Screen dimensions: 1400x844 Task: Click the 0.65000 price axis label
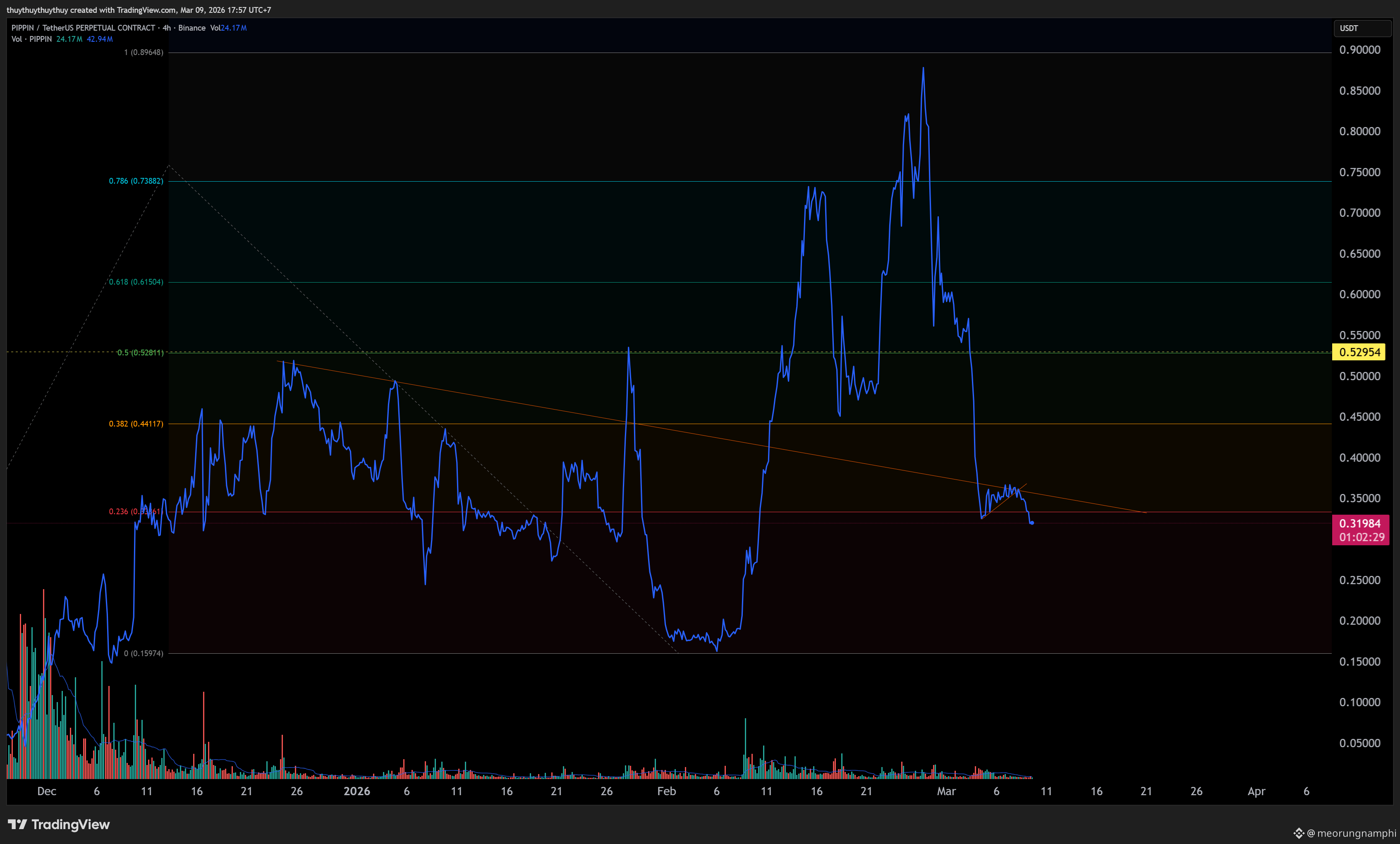(x=1359, y=254)
